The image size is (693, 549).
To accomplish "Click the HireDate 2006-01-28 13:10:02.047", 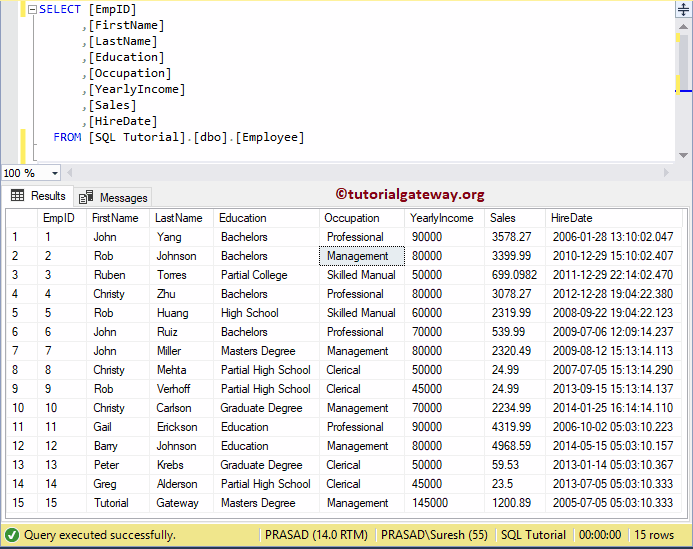I will (x=613, y=237).
